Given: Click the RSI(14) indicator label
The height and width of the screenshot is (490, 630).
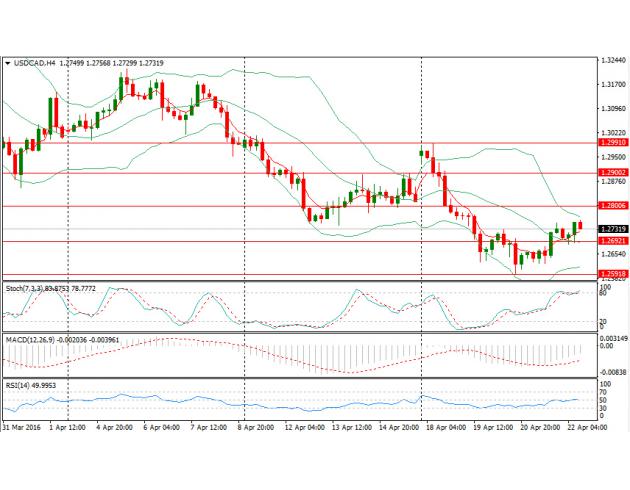Looking at the screenshot, I should (20, 384).
